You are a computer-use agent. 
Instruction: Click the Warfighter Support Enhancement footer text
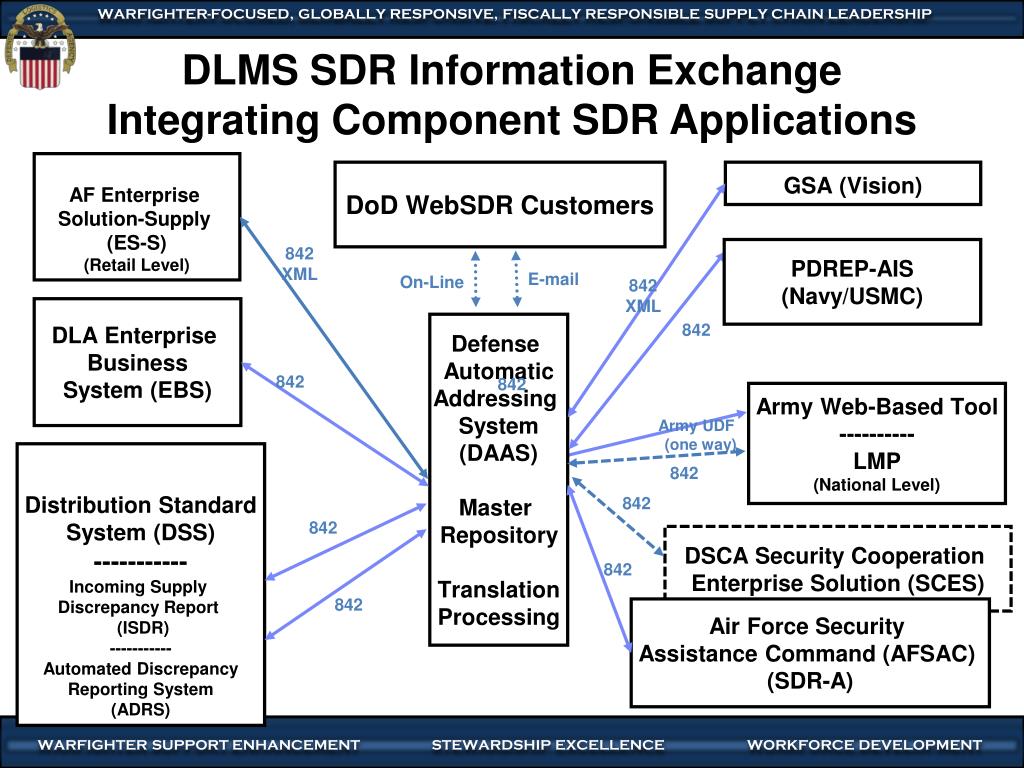tap(199, 744)
